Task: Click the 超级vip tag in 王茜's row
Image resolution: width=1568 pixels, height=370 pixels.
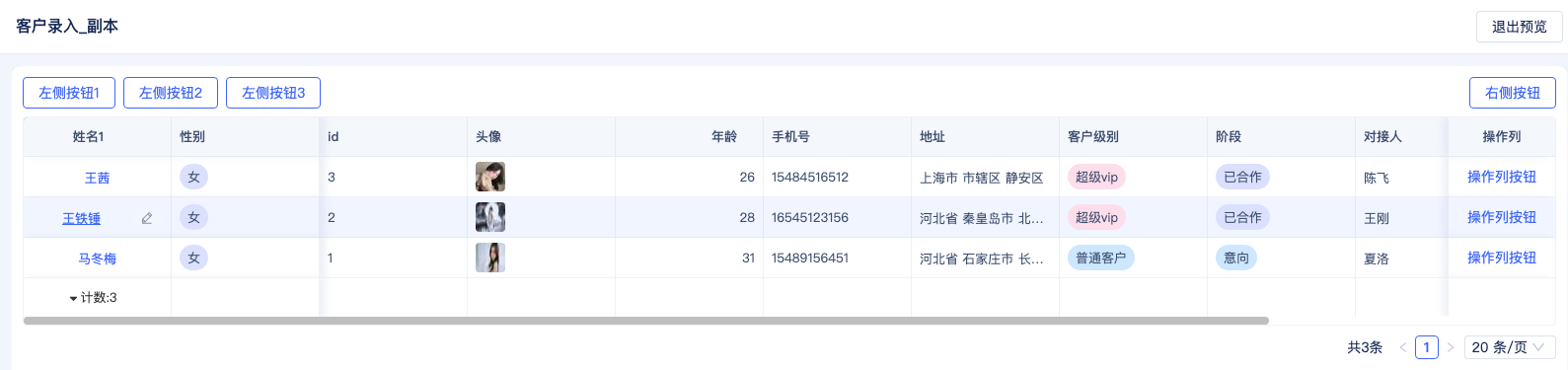Action: pos(1096,177)
